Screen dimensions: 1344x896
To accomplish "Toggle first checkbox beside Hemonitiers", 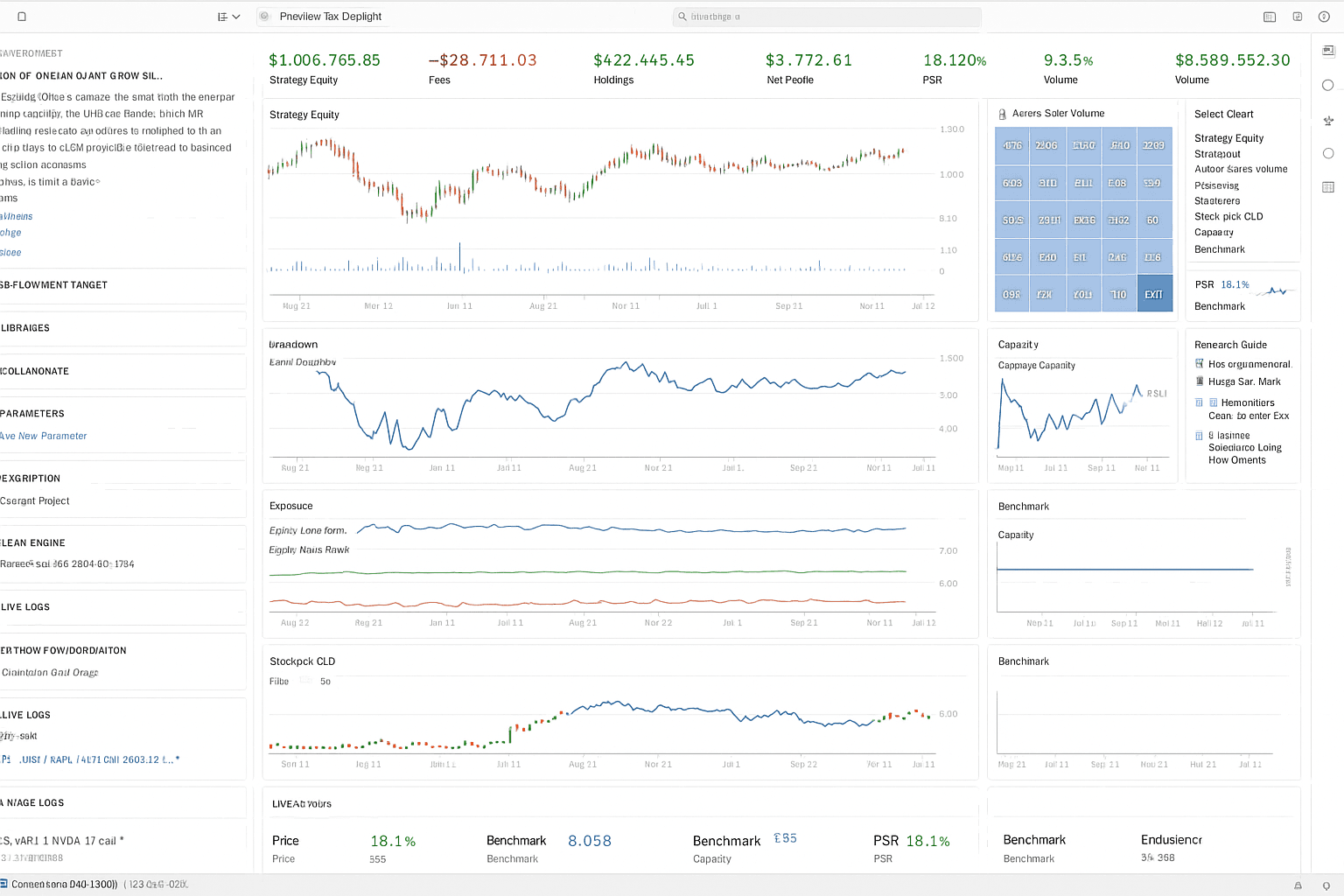I will (x=1200, y=402).
